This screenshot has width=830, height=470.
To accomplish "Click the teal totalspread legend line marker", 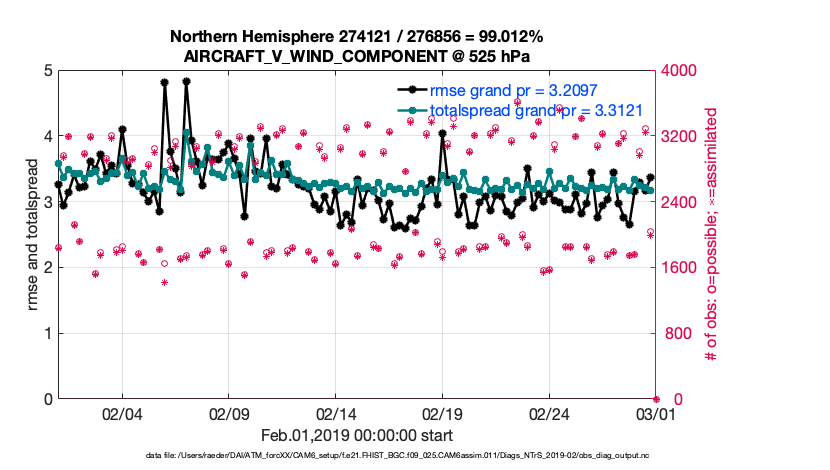I will click(409, 110).
